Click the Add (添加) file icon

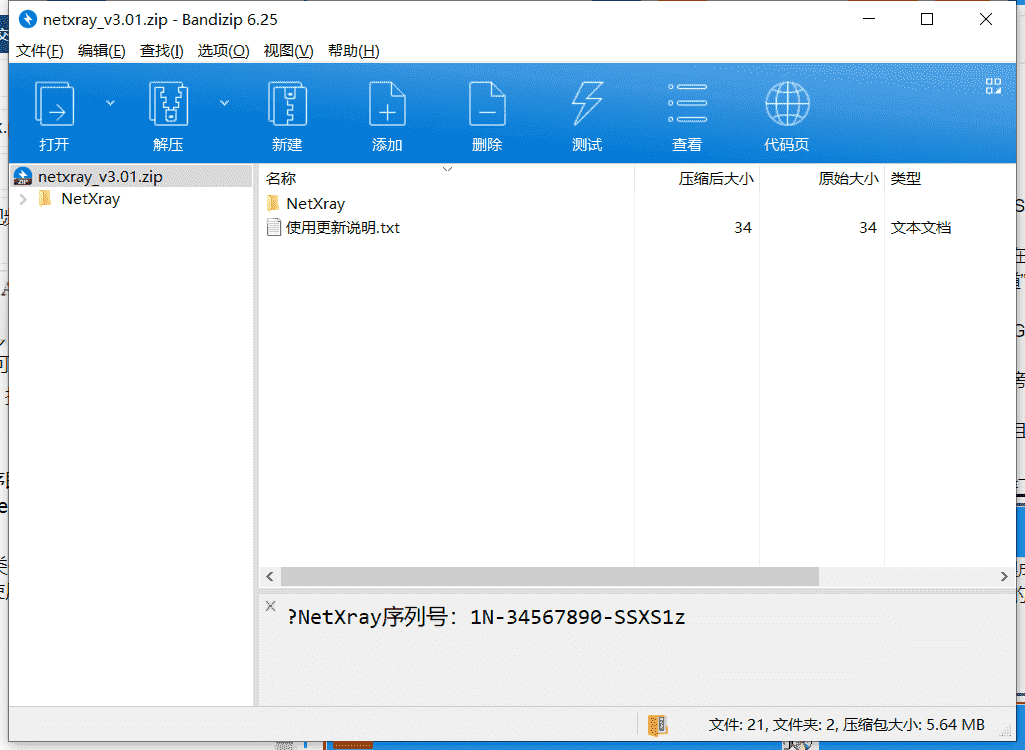387,105
